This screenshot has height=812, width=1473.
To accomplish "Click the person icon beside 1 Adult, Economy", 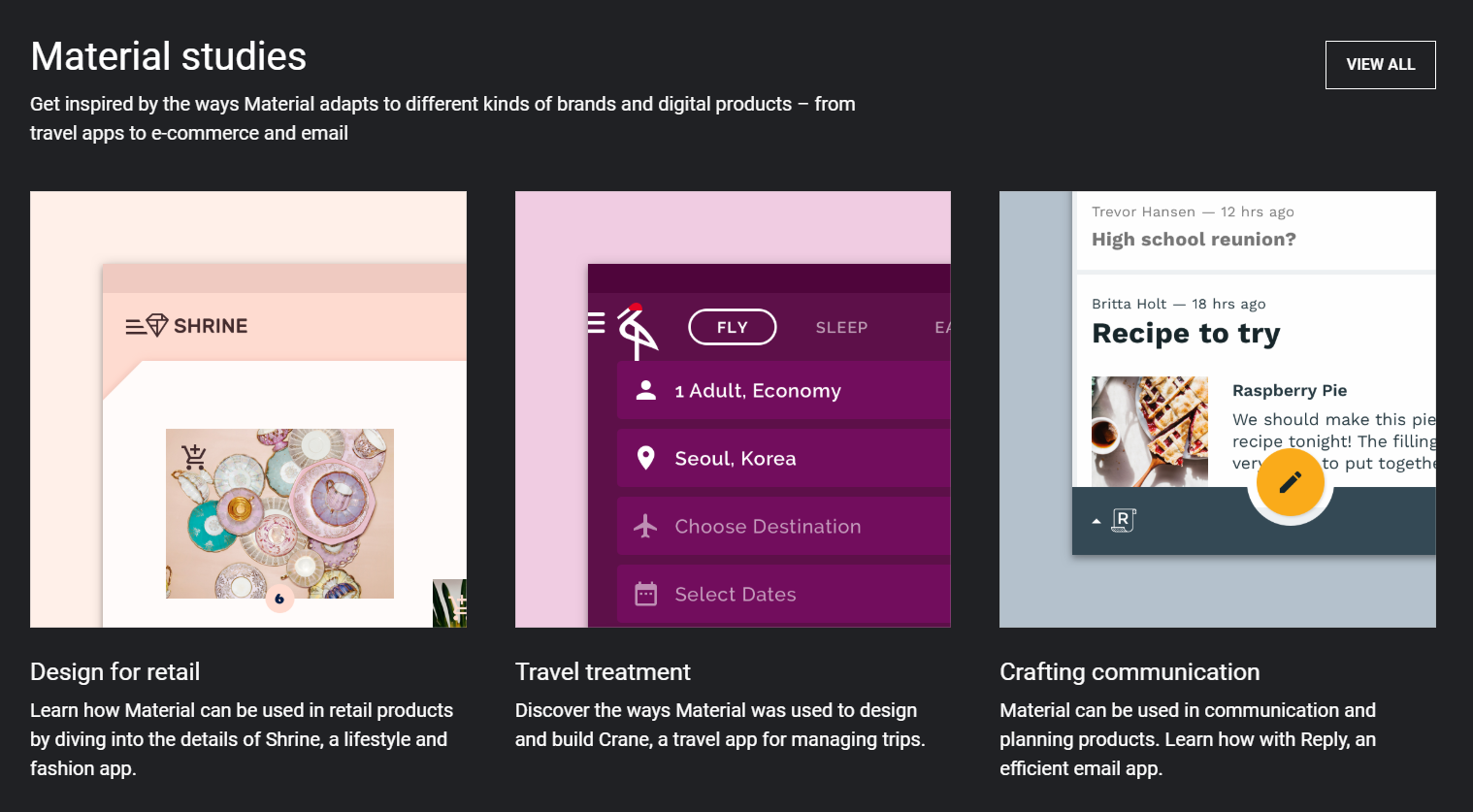I will (644, 390).
